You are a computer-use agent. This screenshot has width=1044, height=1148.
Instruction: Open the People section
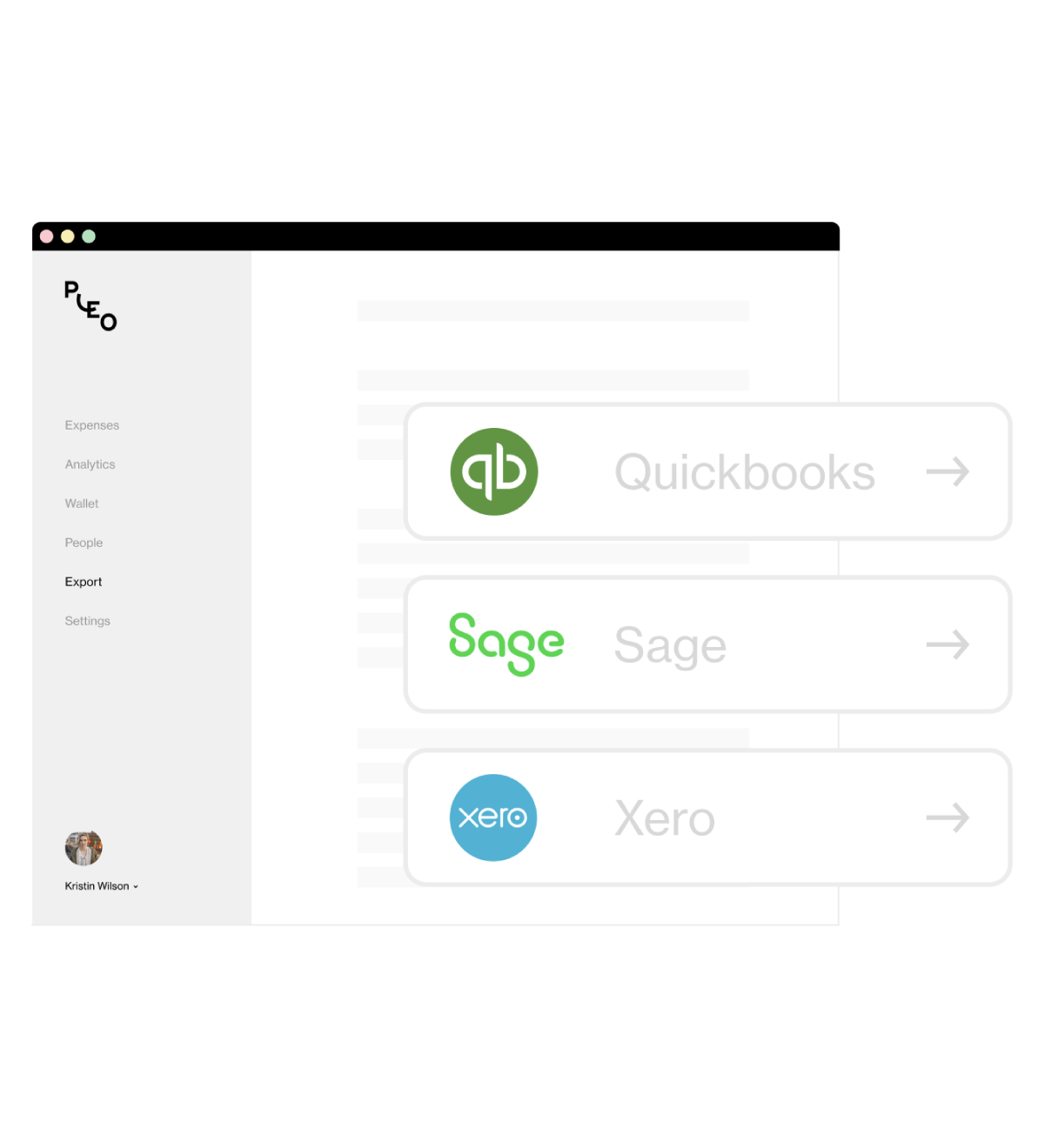click(84, 543)
